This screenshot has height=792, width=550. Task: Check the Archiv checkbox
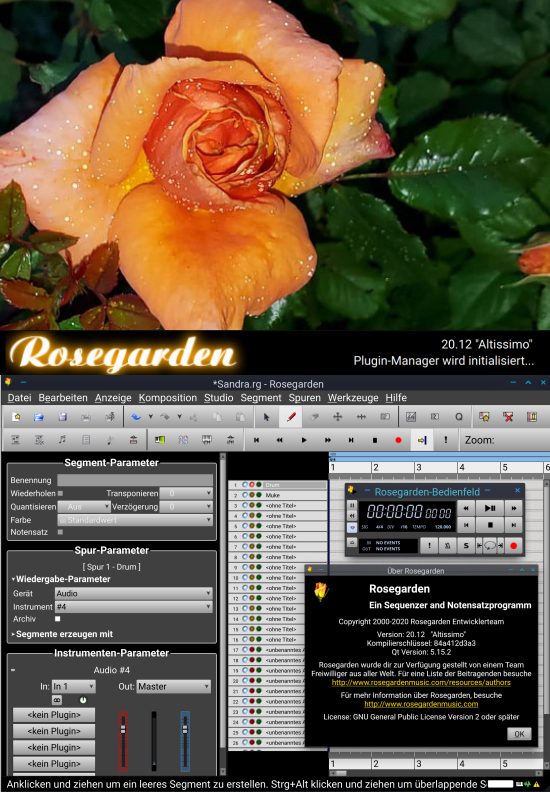tap(58, 619)
